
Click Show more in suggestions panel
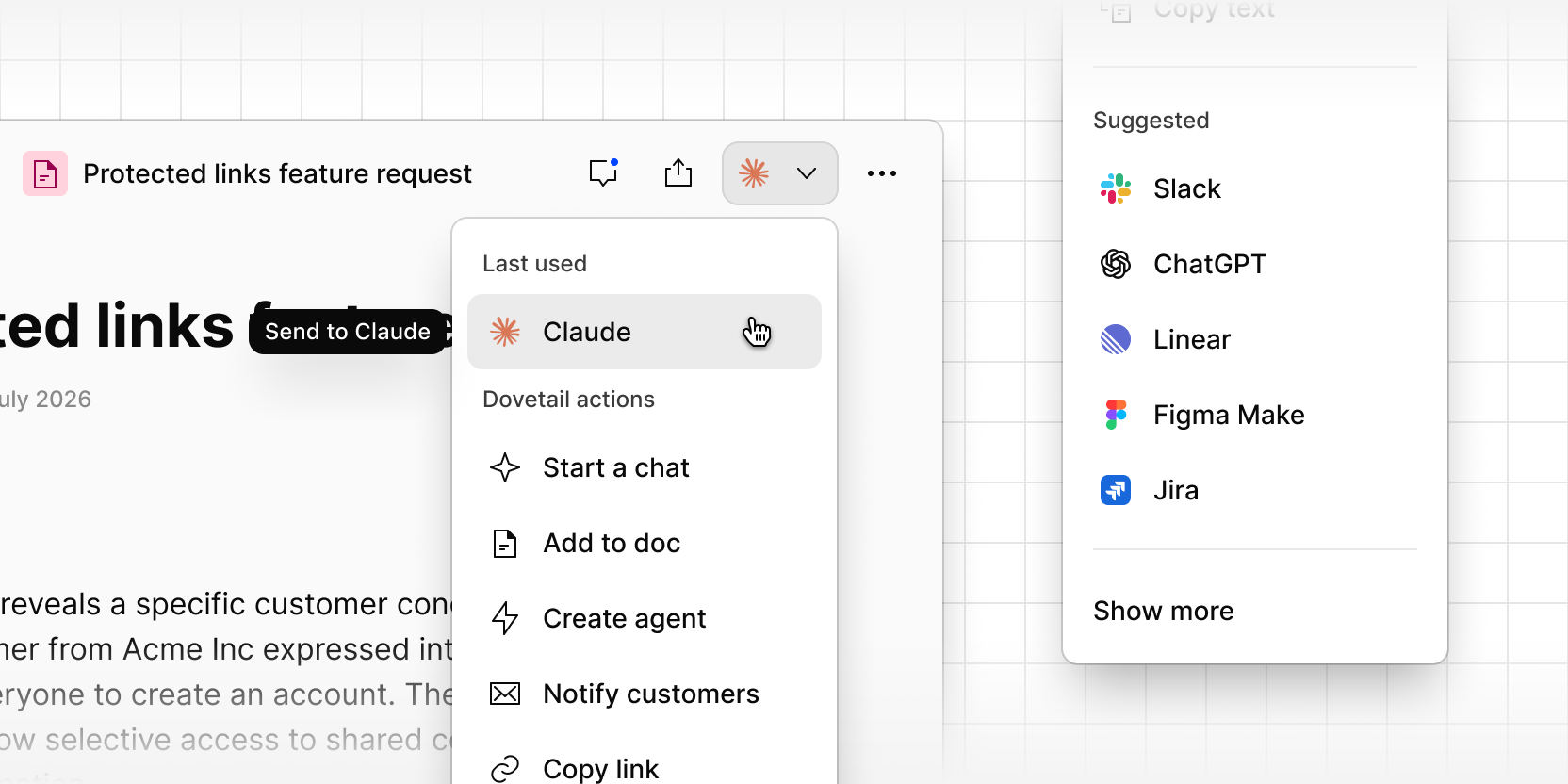click(x=1164, y=611)
